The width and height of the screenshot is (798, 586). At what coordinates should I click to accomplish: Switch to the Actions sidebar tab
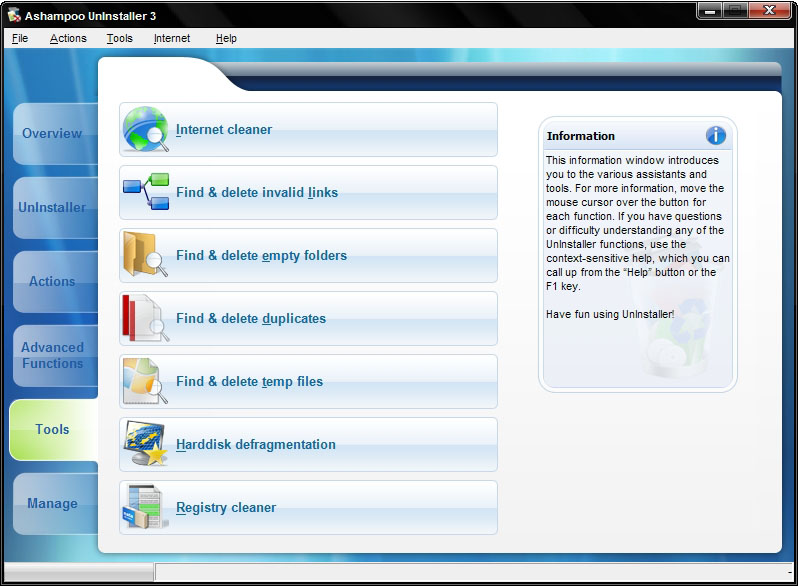[55, 281]
